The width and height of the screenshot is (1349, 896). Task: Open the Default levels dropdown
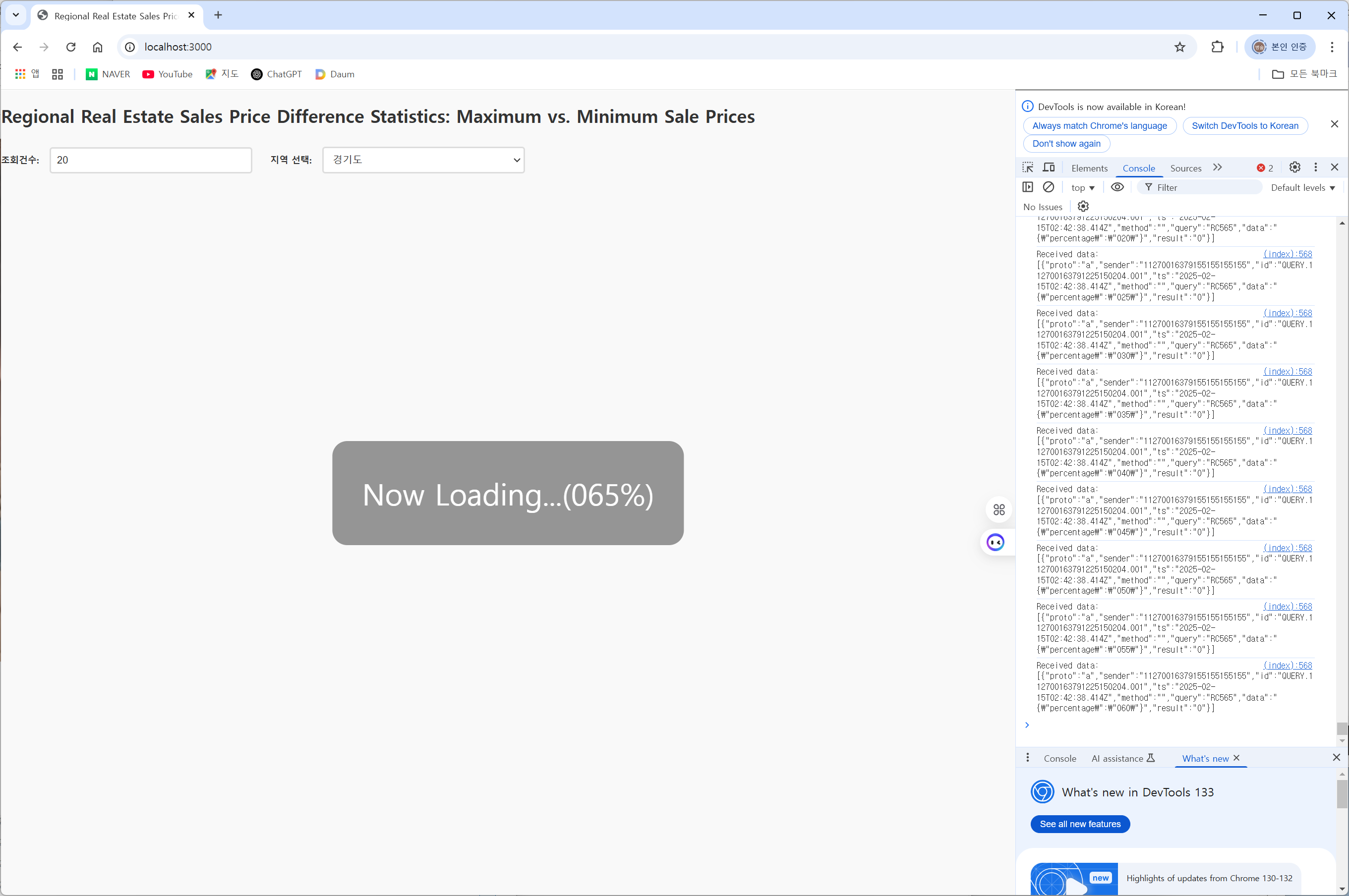pyautogui.click(x=1303, y=187)
